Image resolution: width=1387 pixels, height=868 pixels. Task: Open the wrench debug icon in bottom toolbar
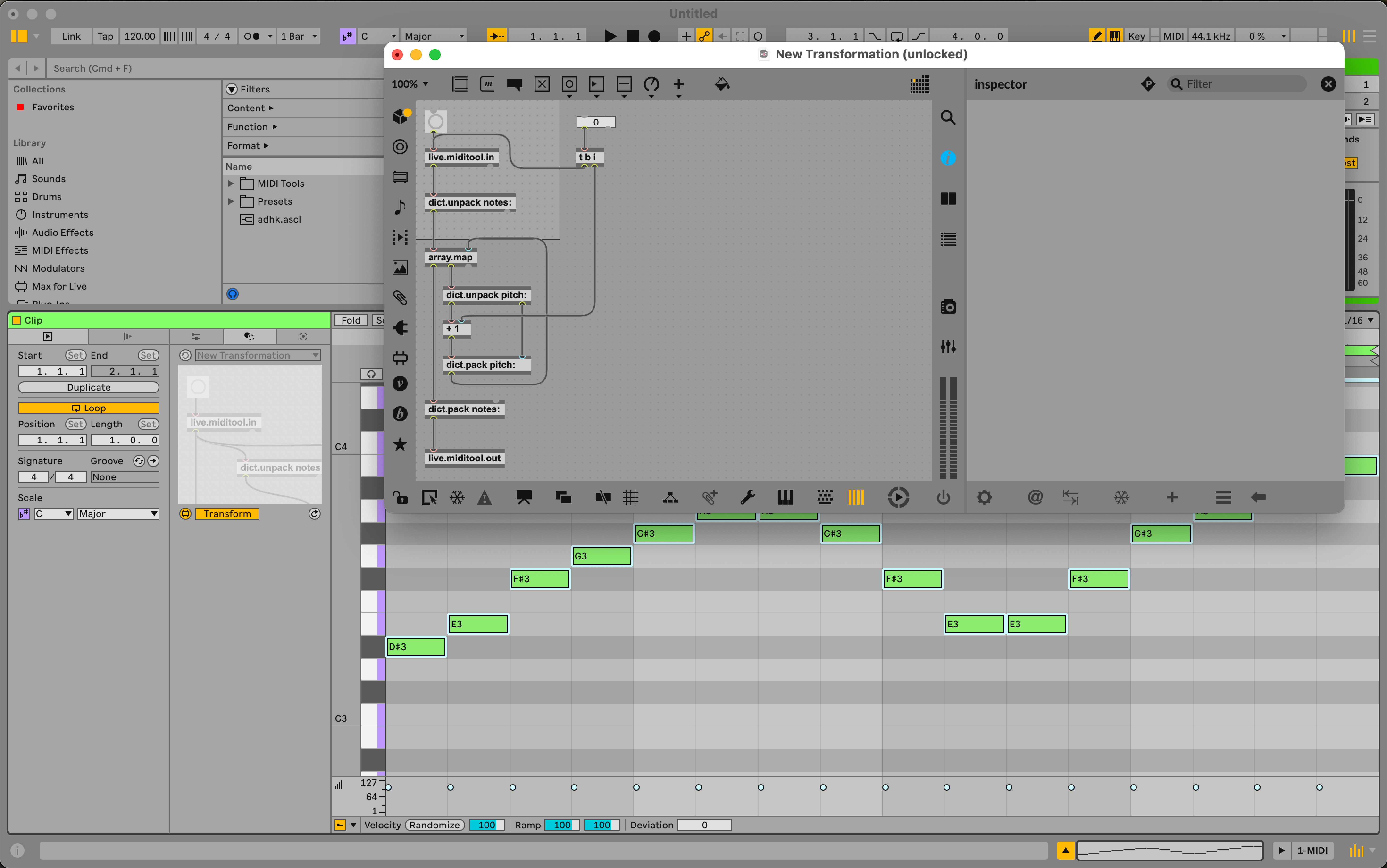(x=748, y=497)
